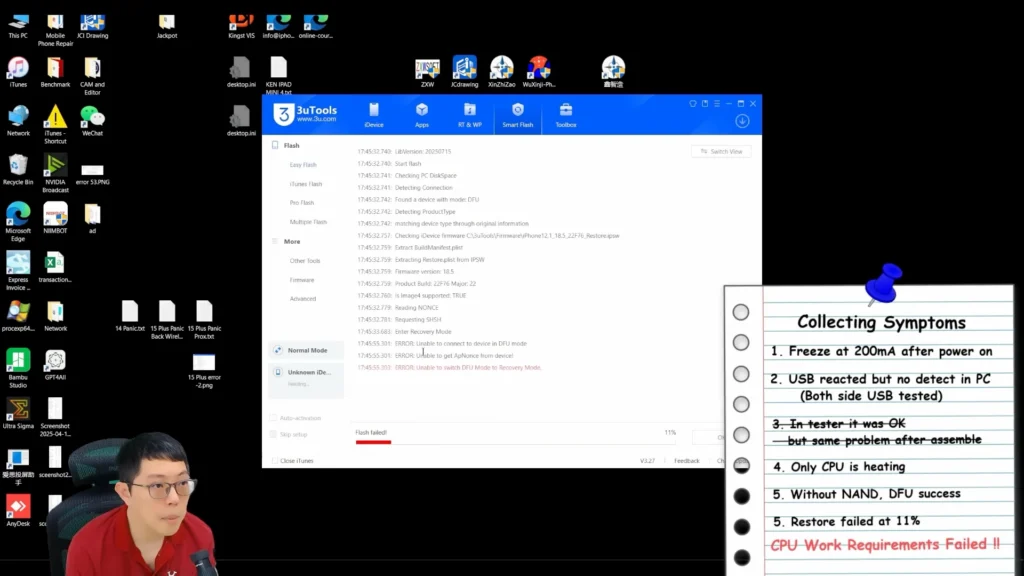Open the CAM and Editor folder
Screen dimensions: 1024x576
pyautogui.click(x=92, y=76)
